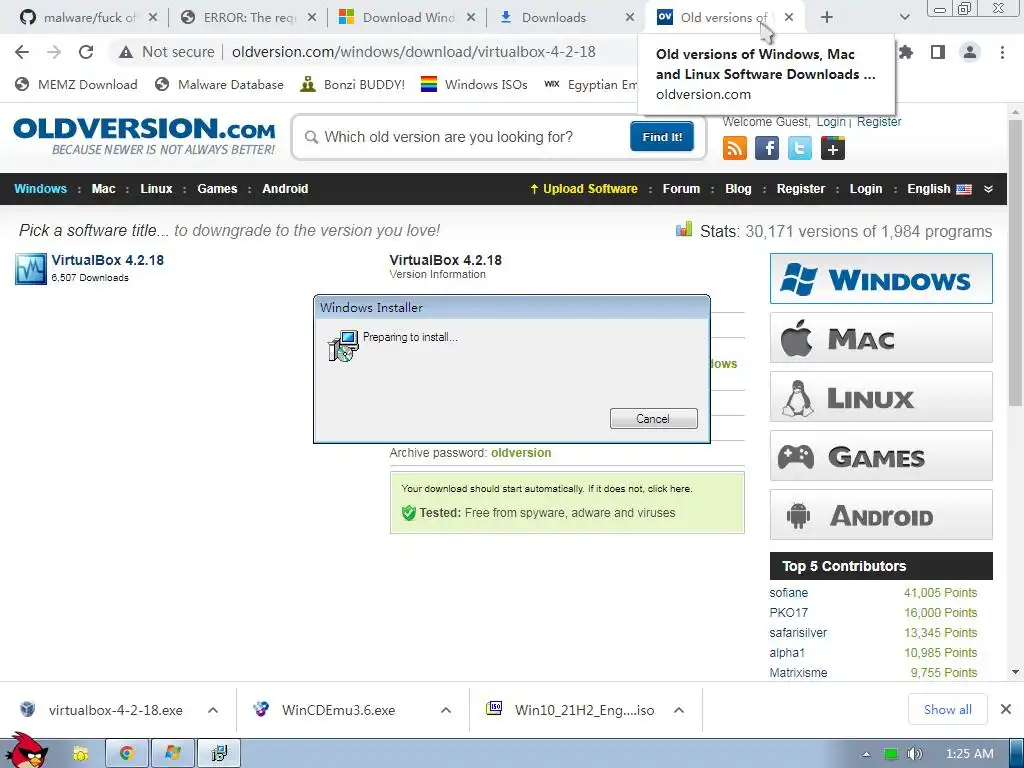Show hidden system tray icons
Screen dimensions: 1024x768
pos(866,754)
